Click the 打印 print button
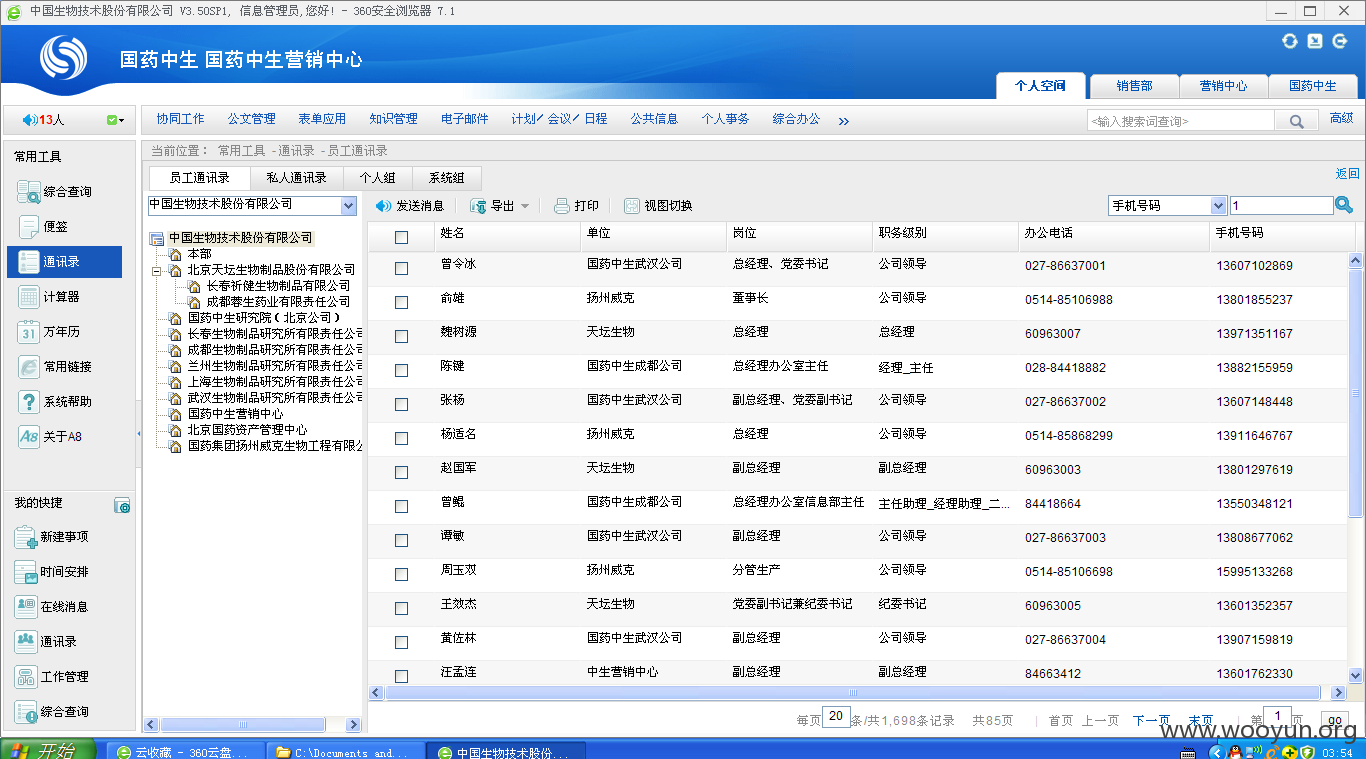This screenshot has height=759, width=1366. click(x=577, y=206)
